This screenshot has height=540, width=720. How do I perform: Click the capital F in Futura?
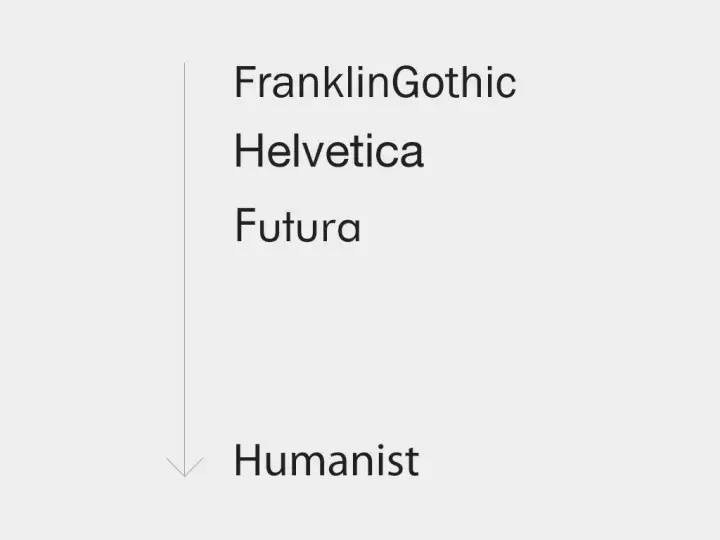[x=244, y=225]
